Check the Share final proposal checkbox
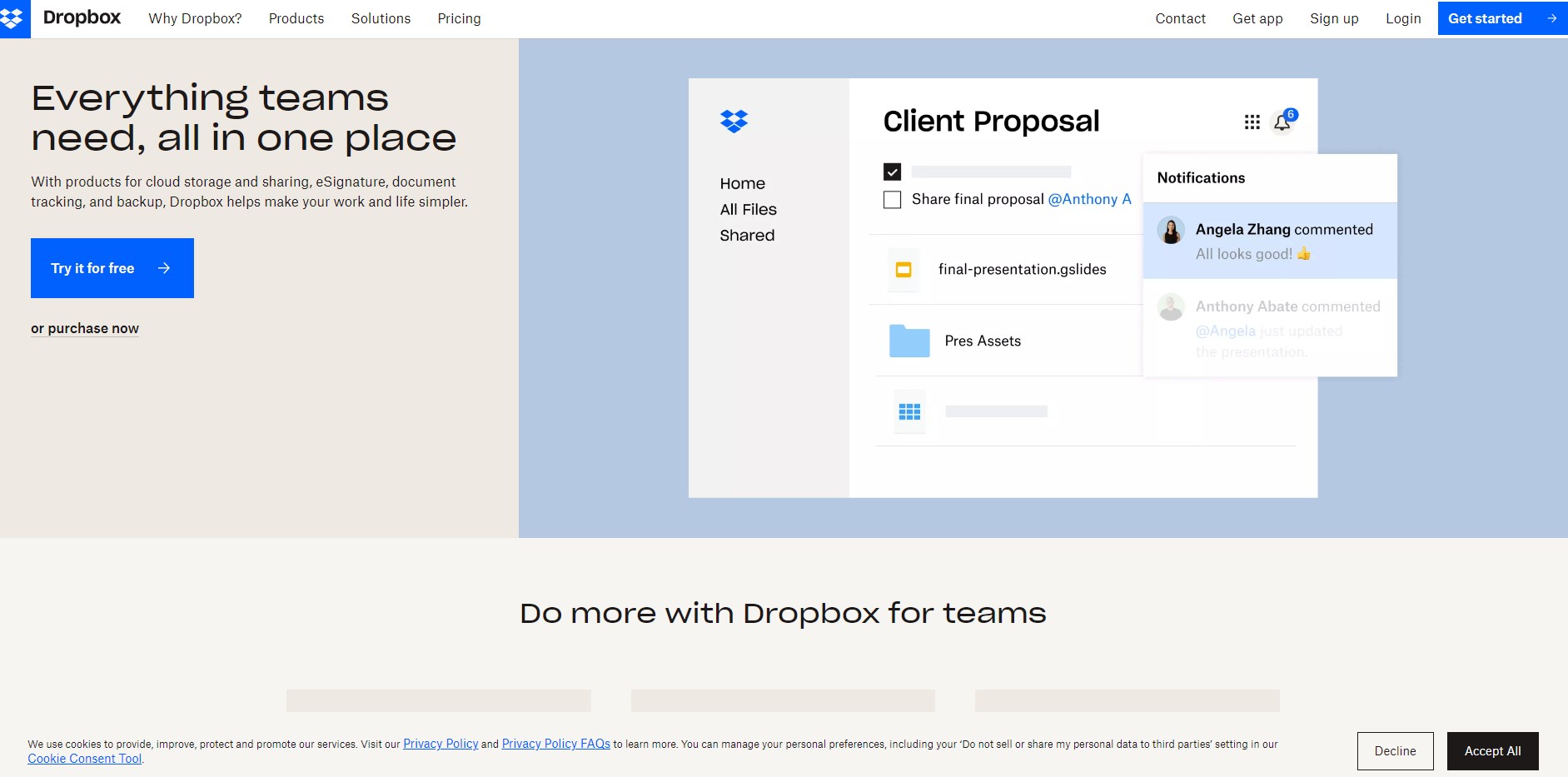The height and width of the screenshot is (777, 1568). (892, 200)
